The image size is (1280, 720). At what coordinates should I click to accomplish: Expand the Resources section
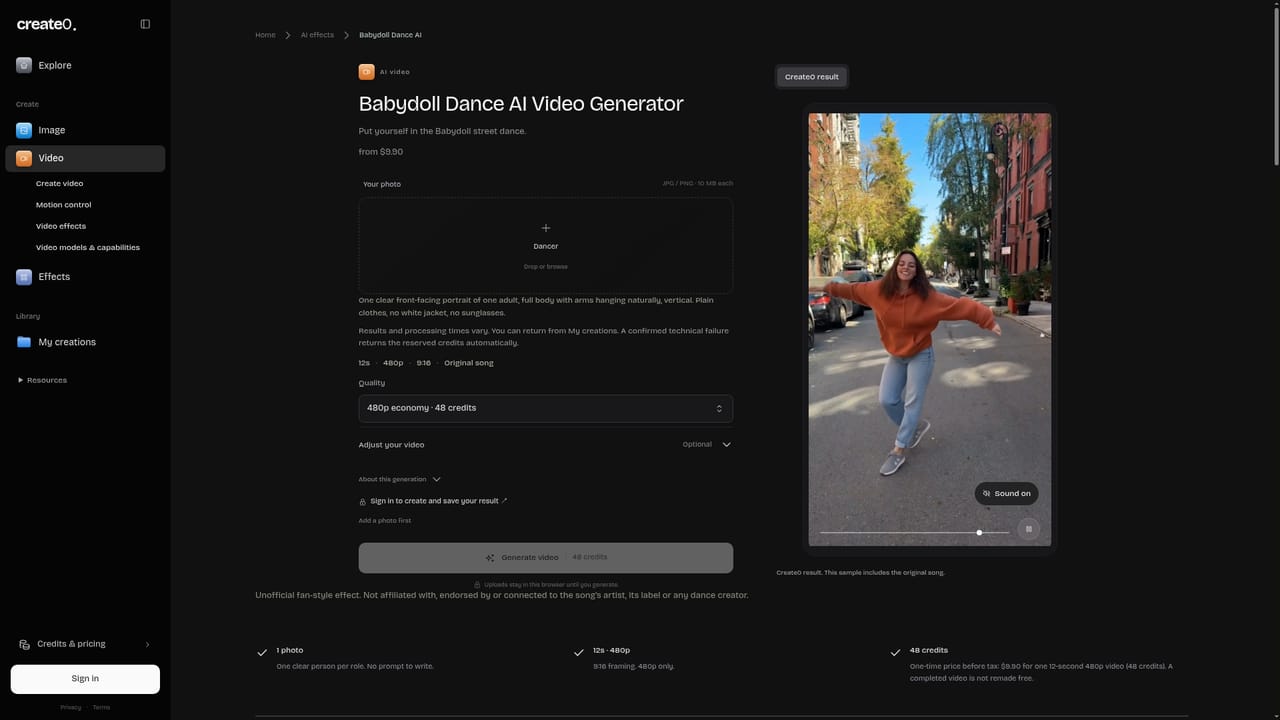coord(42,380)
